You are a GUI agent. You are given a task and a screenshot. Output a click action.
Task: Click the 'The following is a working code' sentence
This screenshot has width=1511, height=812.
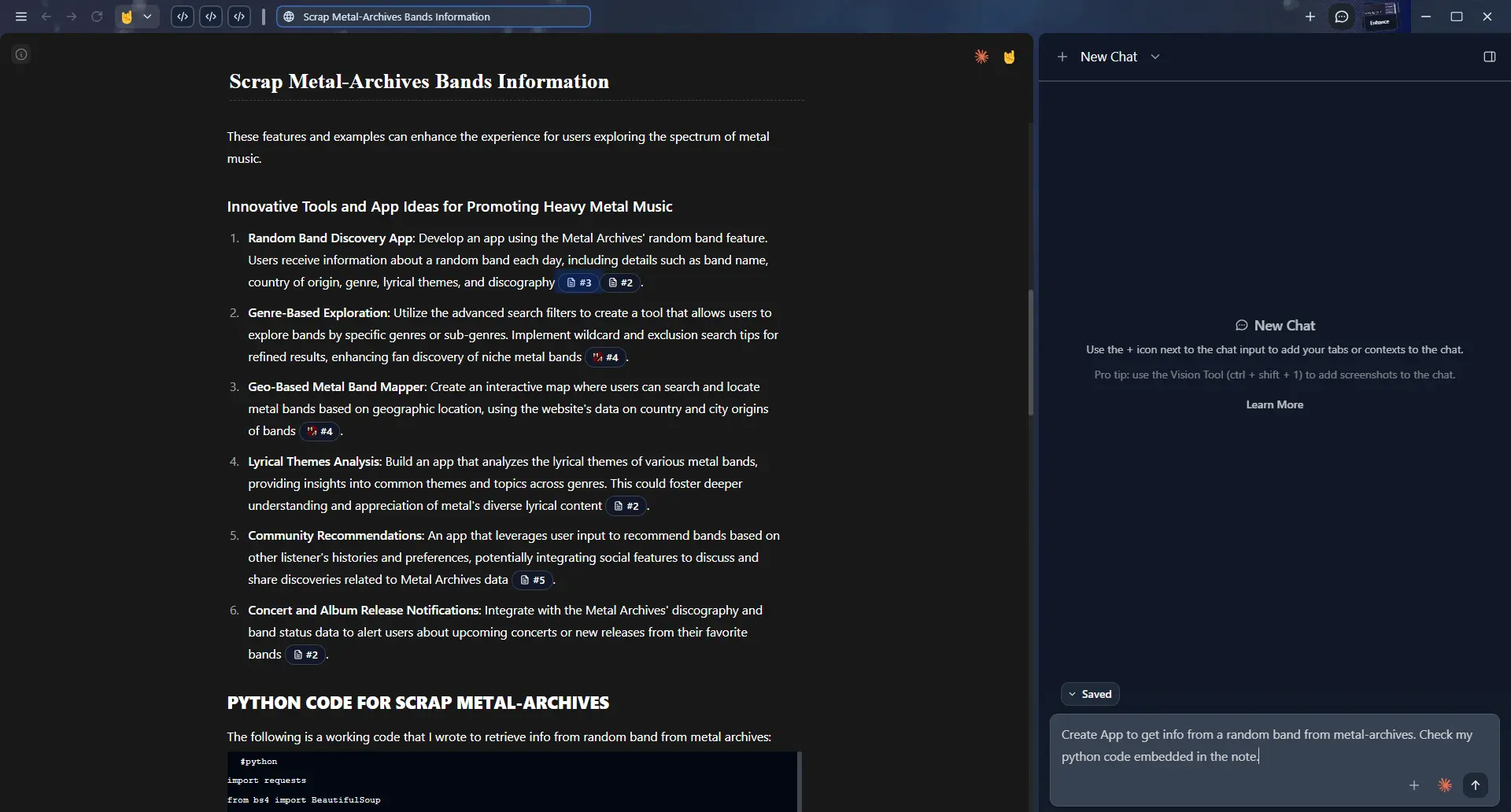[x=499, y=737]
